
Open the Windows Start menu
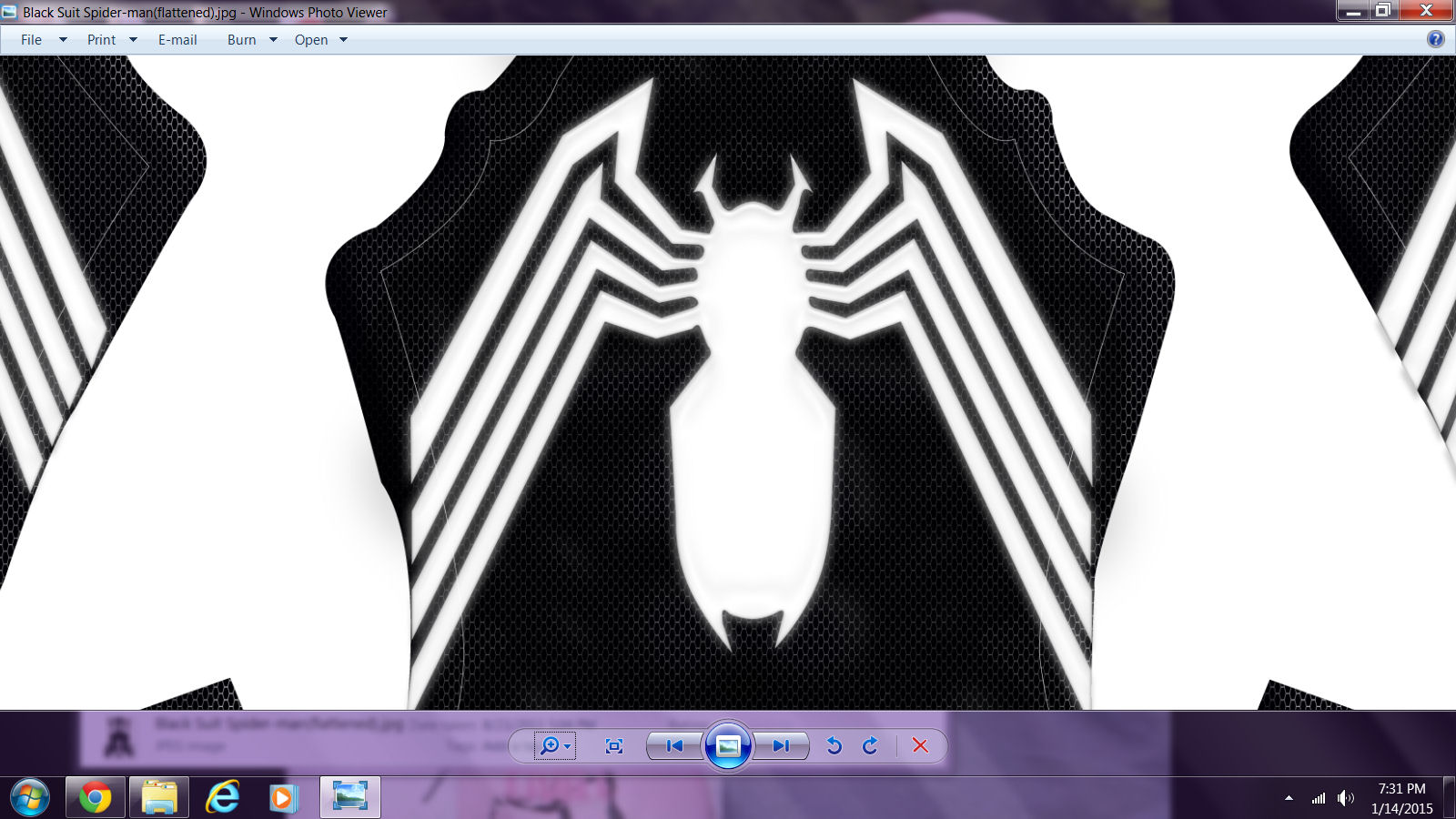coord(30,798)
